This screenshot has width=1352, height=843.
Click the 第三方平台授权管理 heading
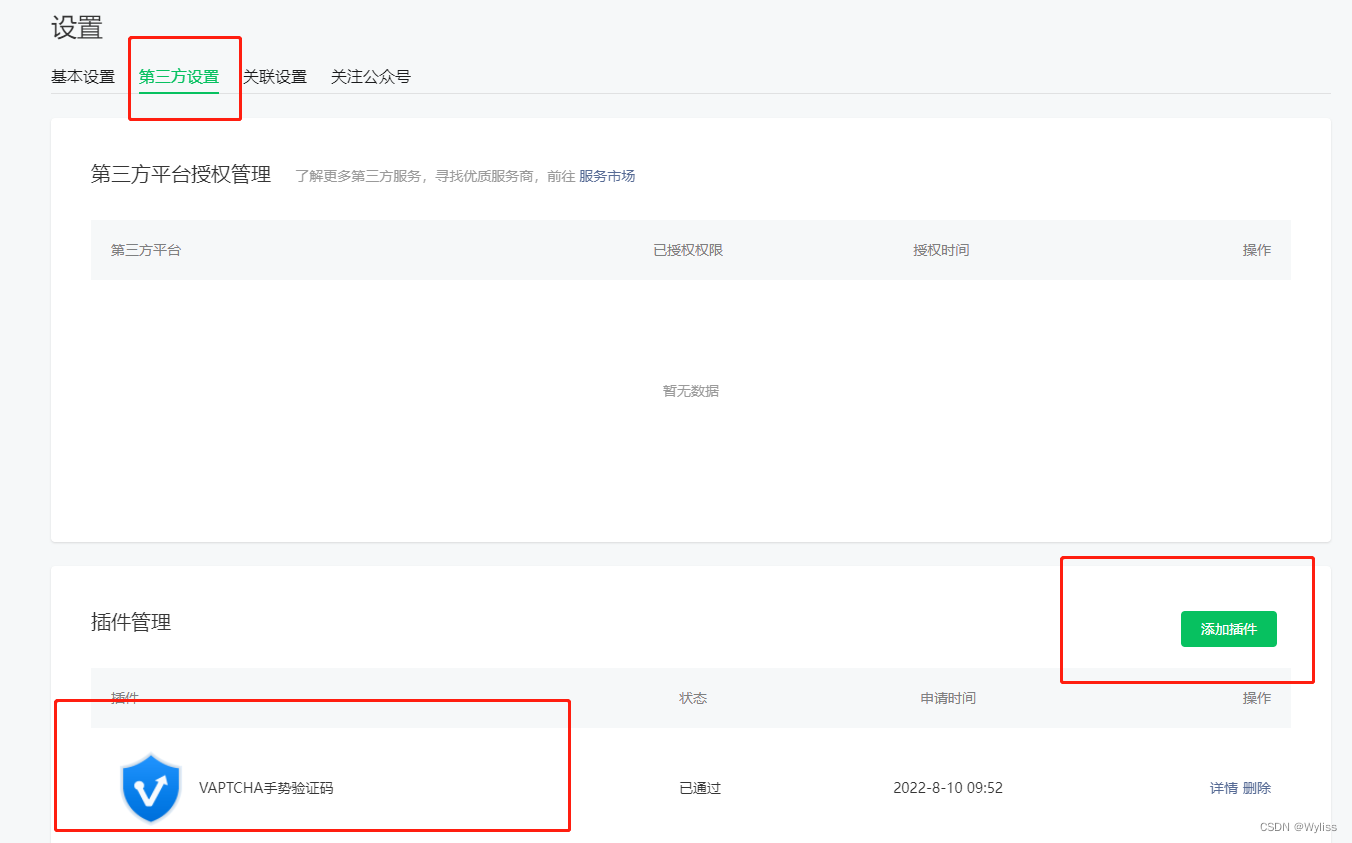181,175
